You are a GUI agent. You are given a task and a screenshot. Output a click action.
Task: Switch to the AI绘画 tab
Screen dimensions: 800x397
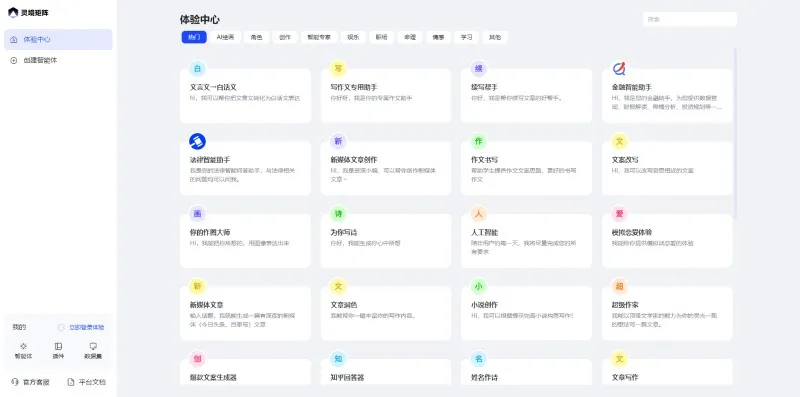[225, 37]
